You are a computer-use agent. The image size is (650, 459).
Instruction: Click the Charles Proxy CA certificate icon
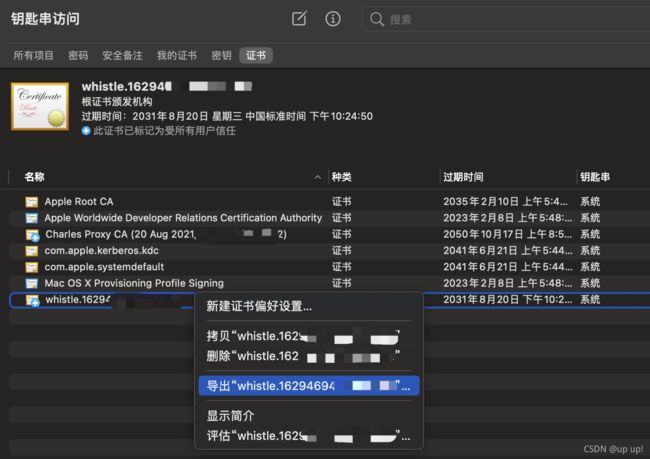(x=32, y=235)
